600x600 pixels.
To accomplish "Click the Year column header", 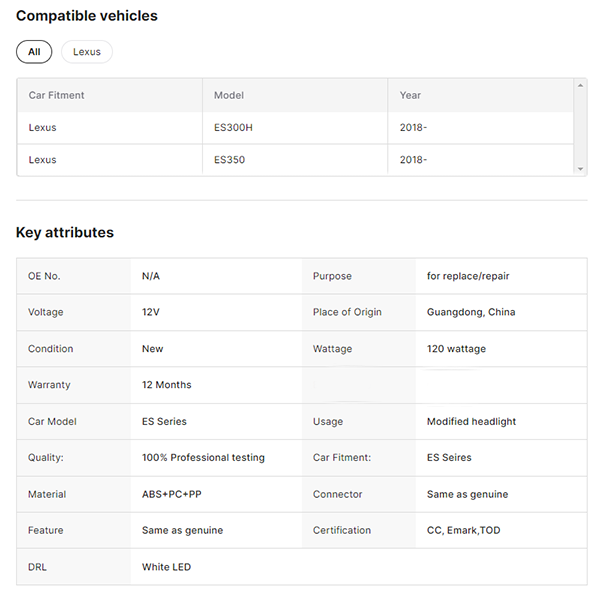I will coord(410,95).
